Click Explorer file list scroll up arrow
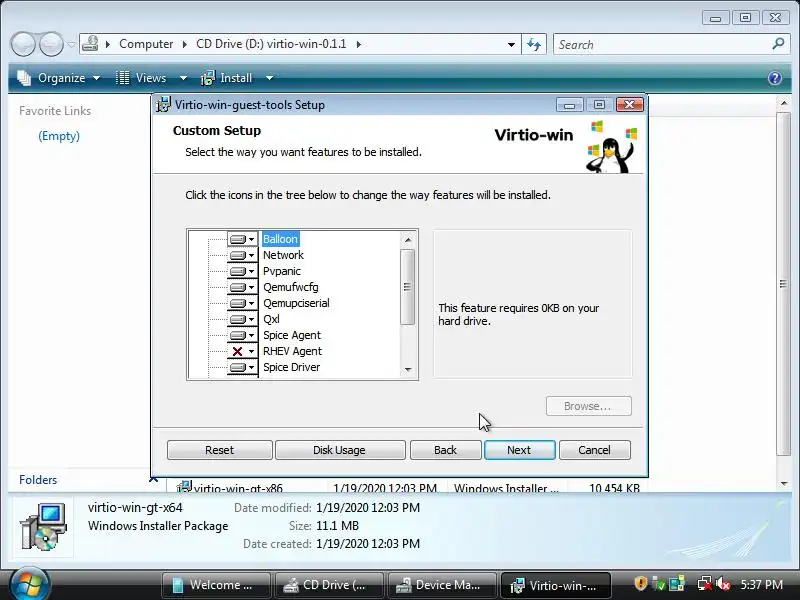 (x=784, y=104)
